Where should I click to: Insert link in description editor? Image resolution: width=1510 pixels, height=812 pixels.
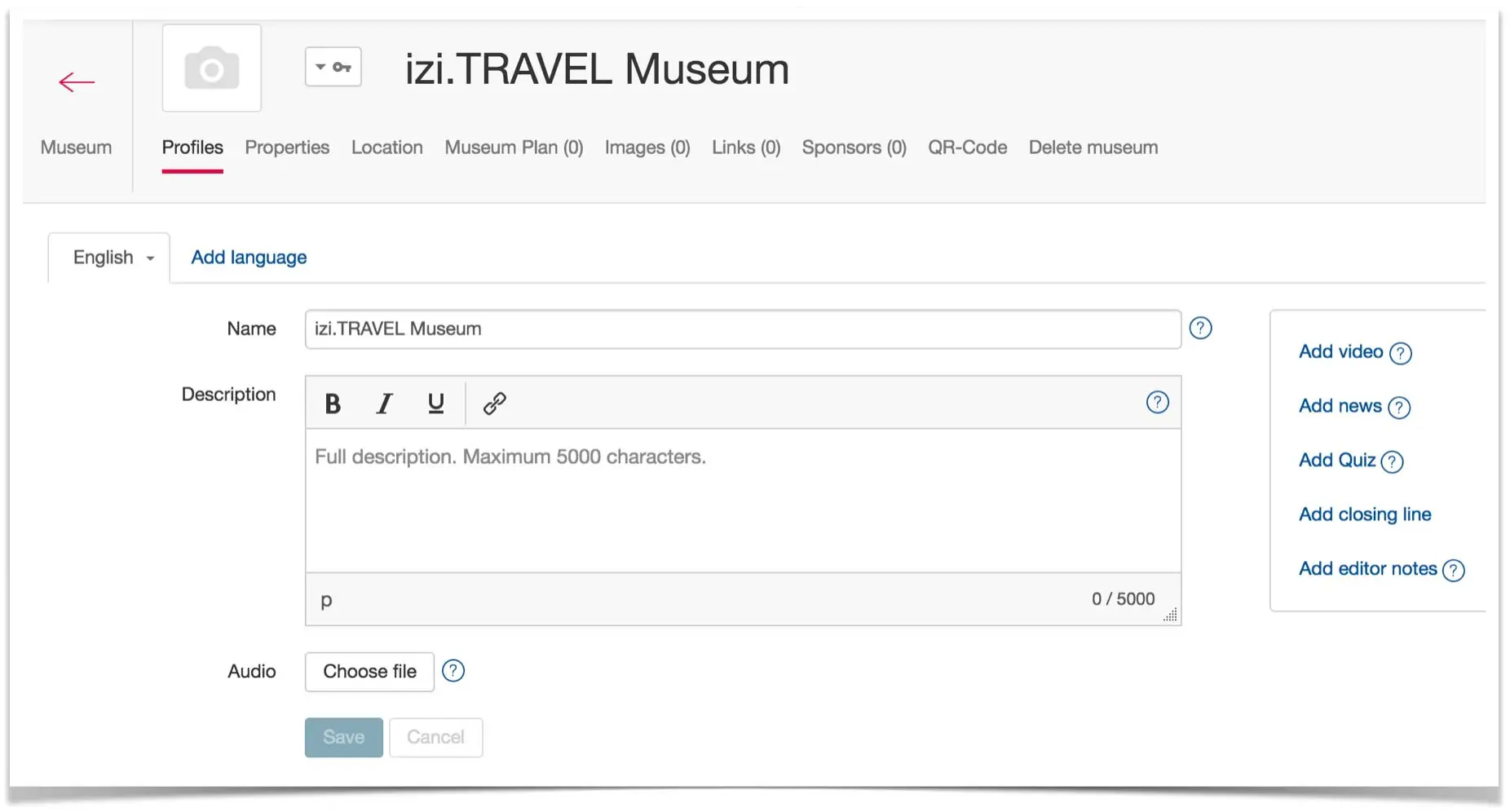point(495,404)
